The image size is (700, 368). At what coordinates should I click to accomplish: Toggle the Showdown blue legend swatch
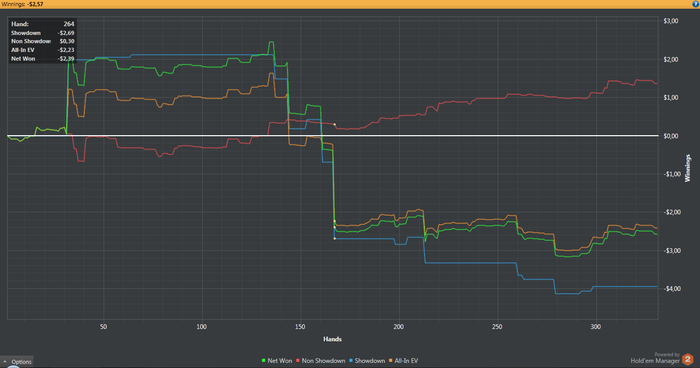(x=351, y=360)
